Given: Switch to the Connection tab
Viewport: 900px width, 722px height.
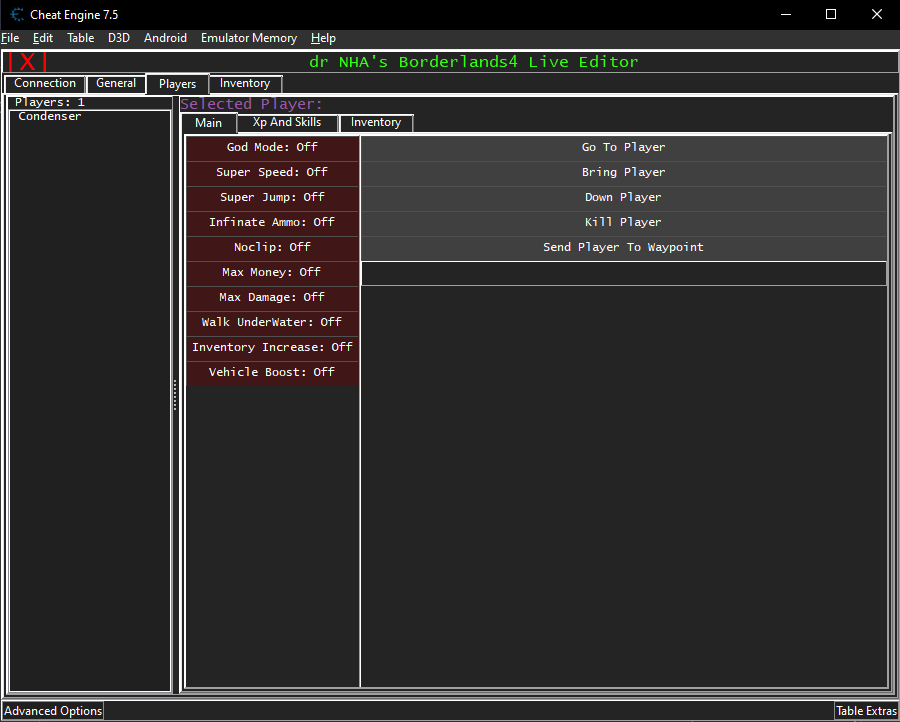Looking at the screenshot, I should 45,84.
